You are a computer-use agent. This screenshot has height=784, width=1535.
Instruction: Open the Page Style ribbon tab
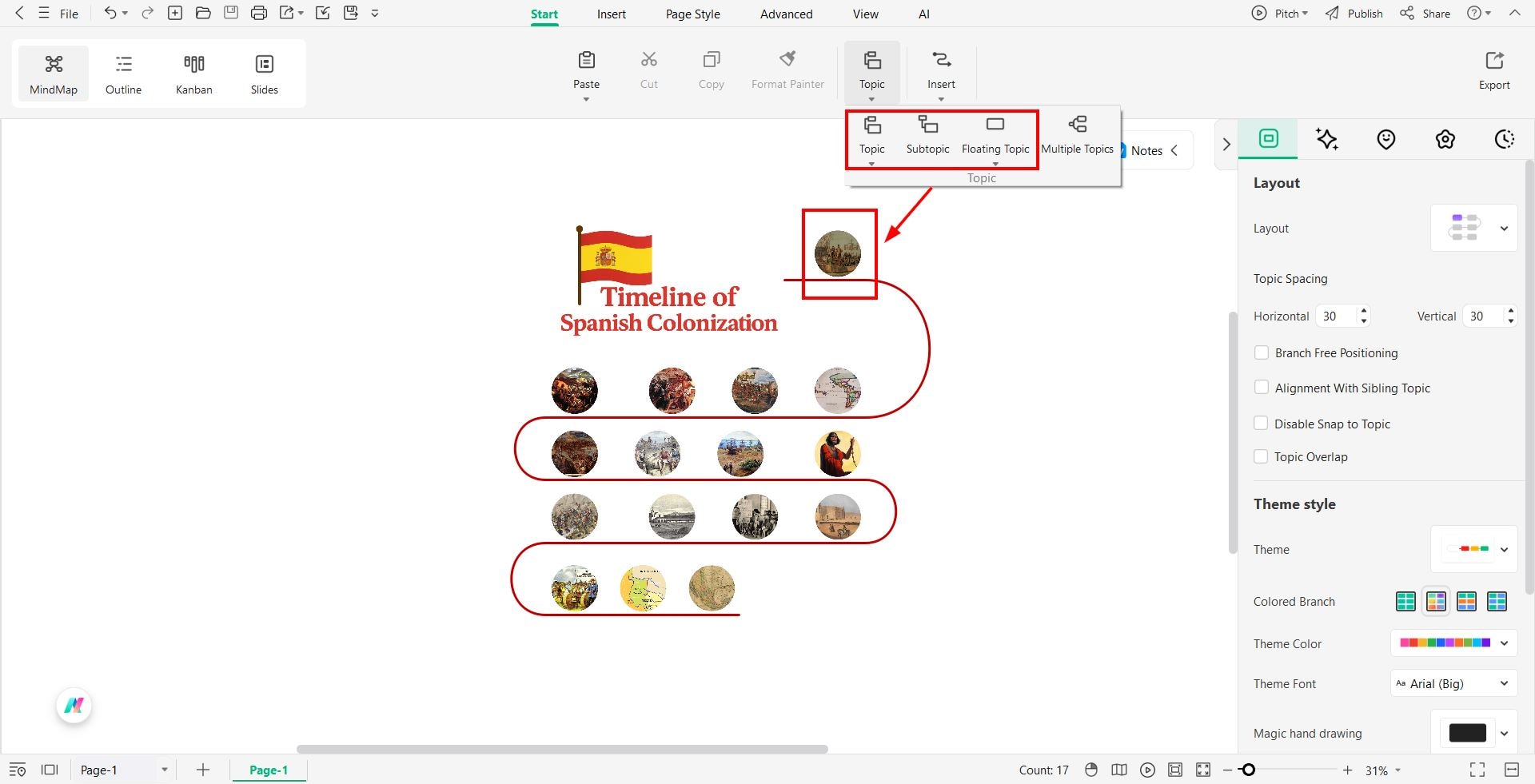(x=692, y=14)
